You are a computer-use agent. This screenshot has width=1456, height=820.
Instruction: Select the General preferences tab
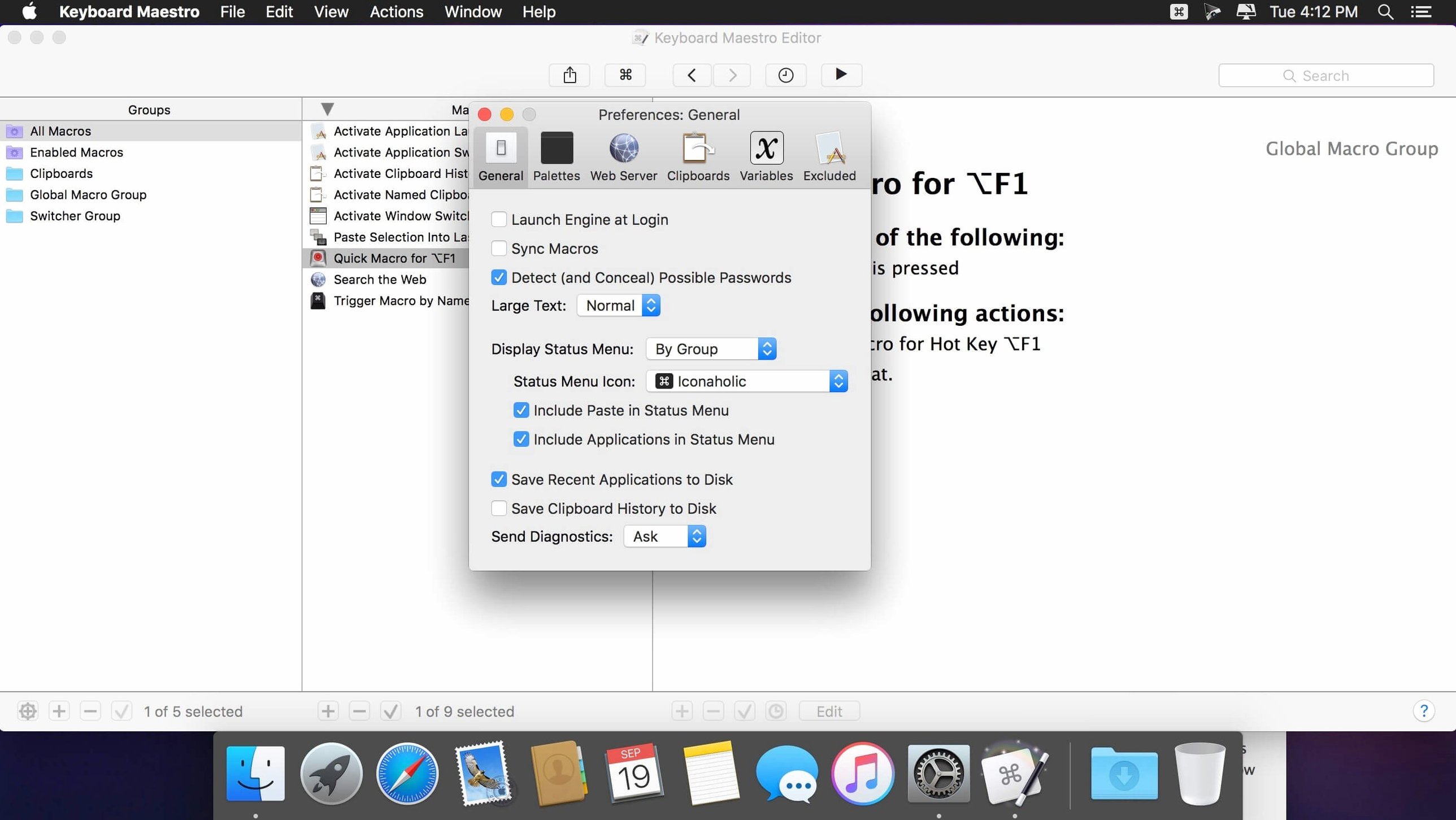click(x=501, y=156)
